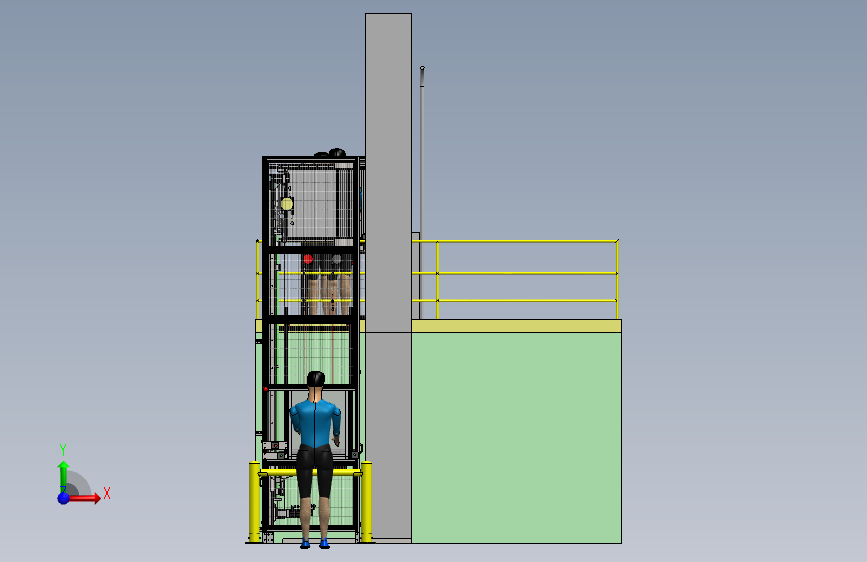
Task: Click the "Y" axis label text
Action: tap(63, 450)
